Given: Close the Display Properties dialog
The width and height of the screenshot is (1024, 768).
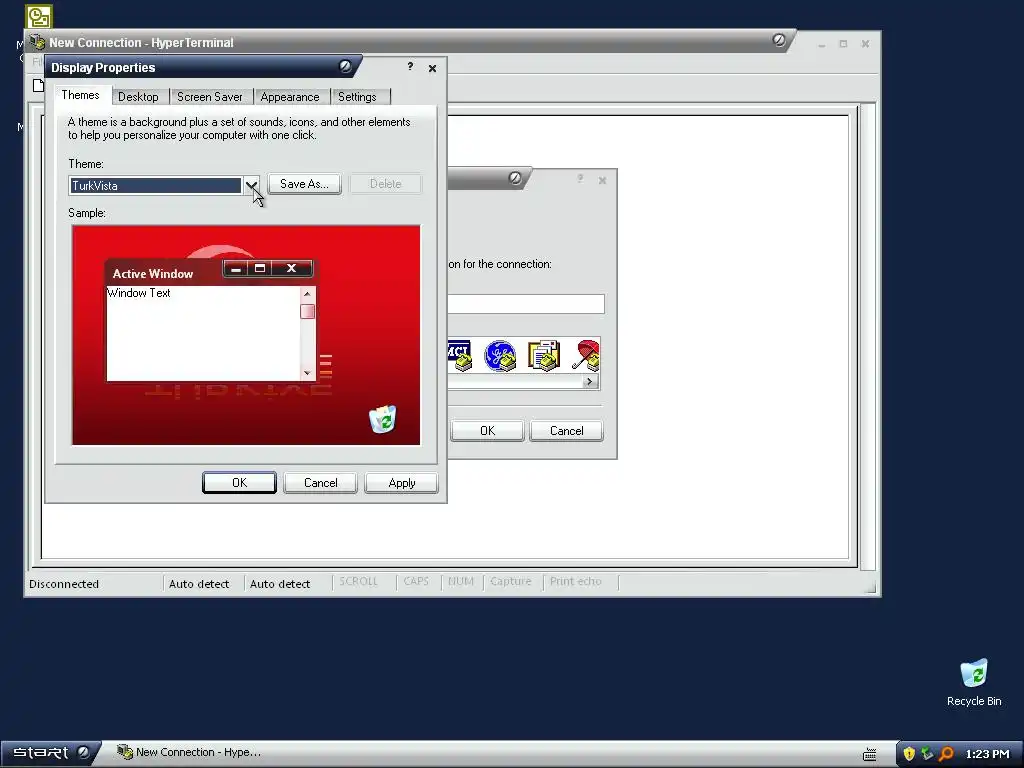Looking at the screenshot, I should [x=432, y=68].
